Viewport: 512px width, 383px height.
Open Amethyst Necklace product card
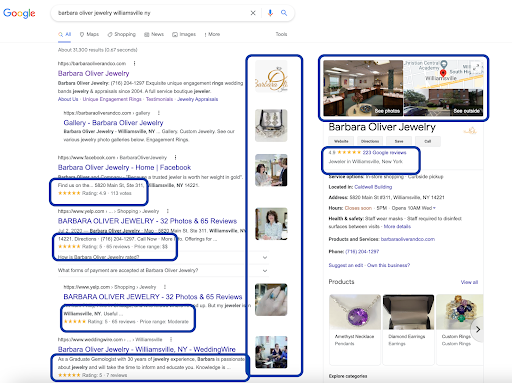(x=355, y=329)
